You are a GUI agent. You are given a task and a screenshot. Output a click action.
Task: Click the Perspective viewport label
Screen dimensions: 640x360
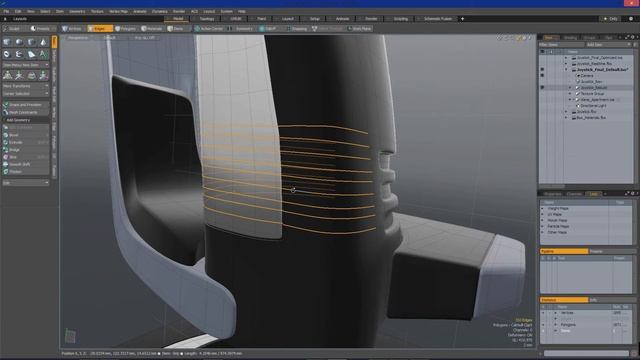click(x=78, y=38)
